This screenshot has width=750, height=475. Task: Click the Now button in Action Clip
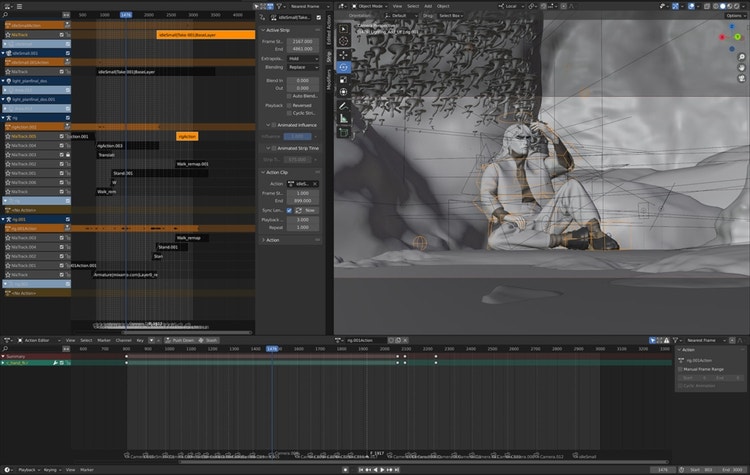click(x=309, y=210)
